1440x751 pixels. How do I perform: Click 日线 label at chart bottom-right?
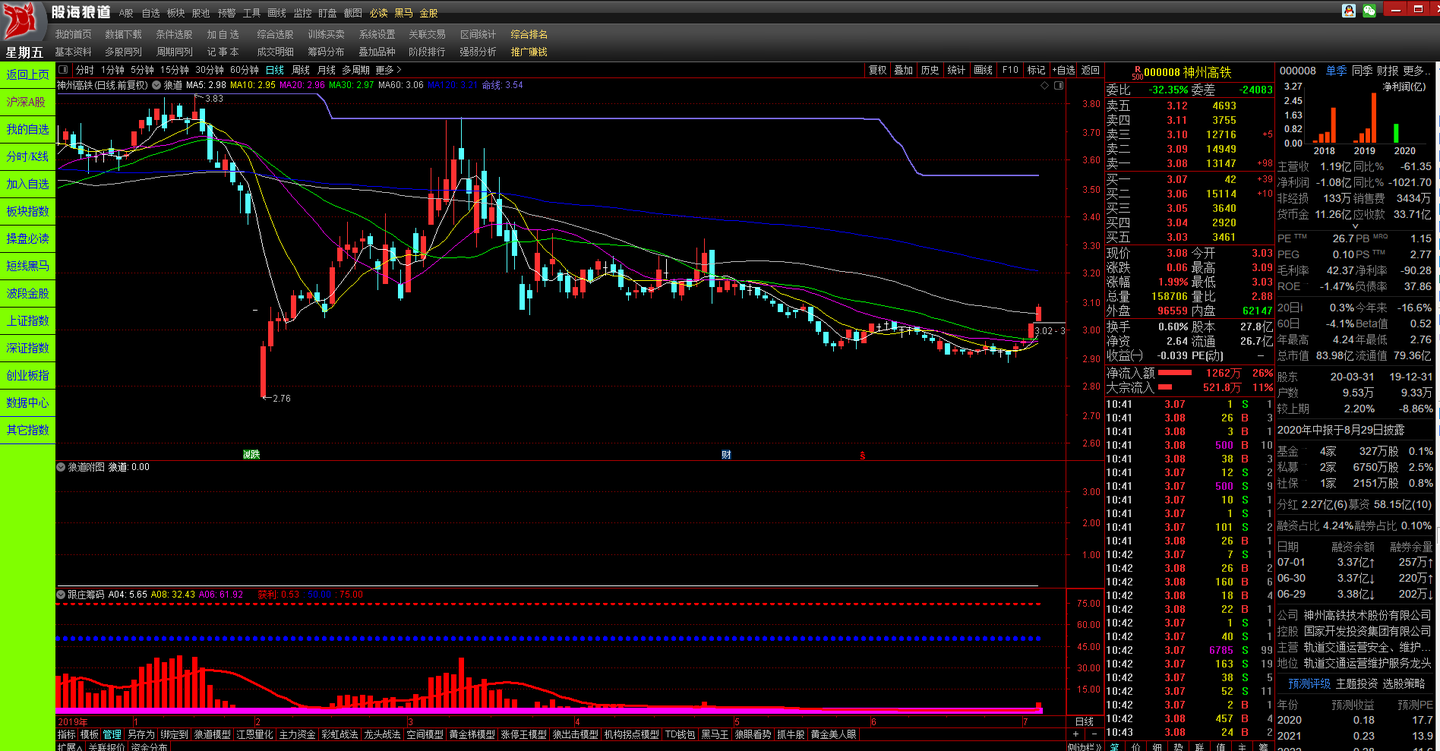coord(1084,721)
